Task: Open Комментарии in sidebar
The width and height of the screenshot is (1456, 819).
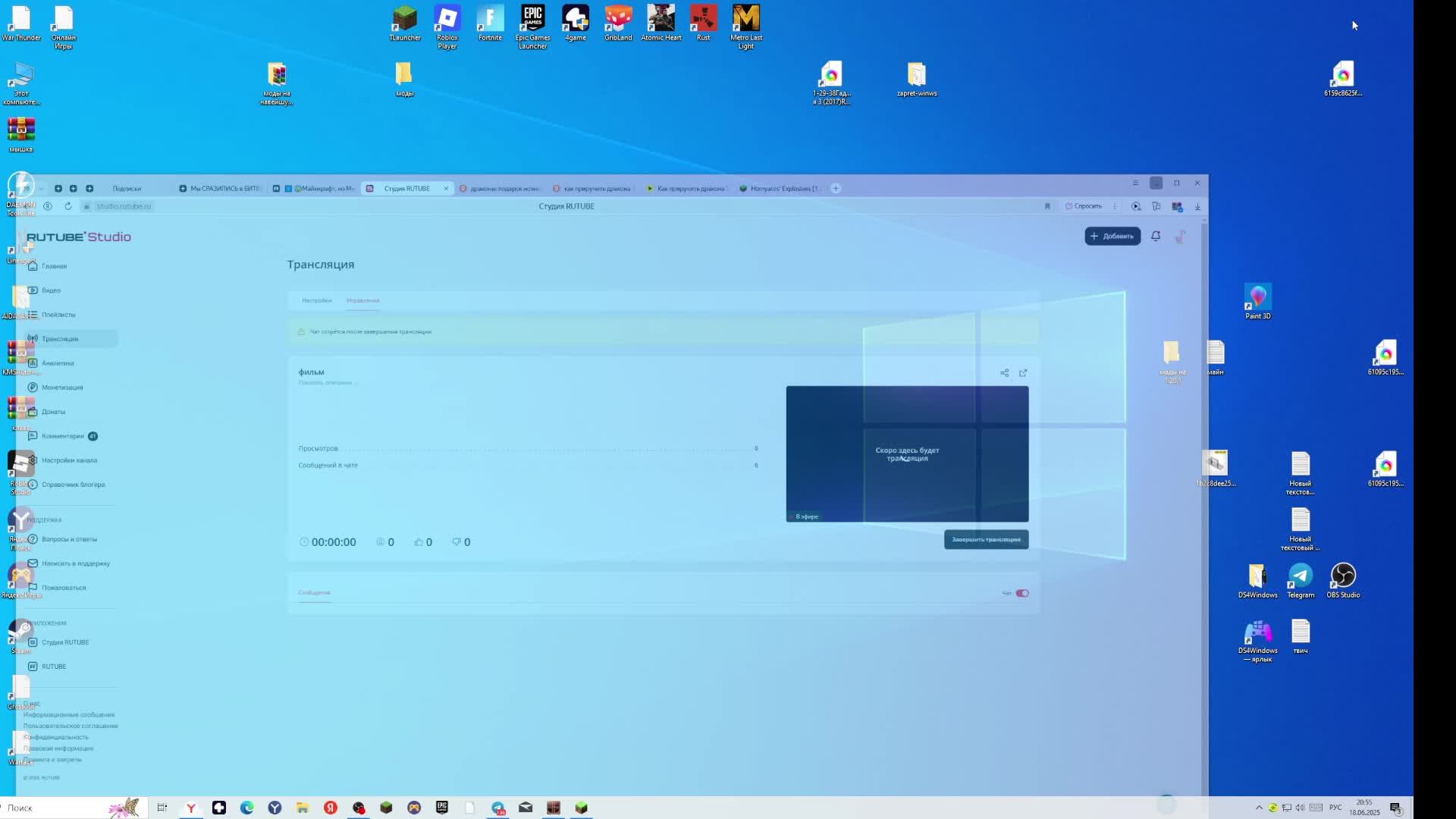Action: click(x=63, y=436)
